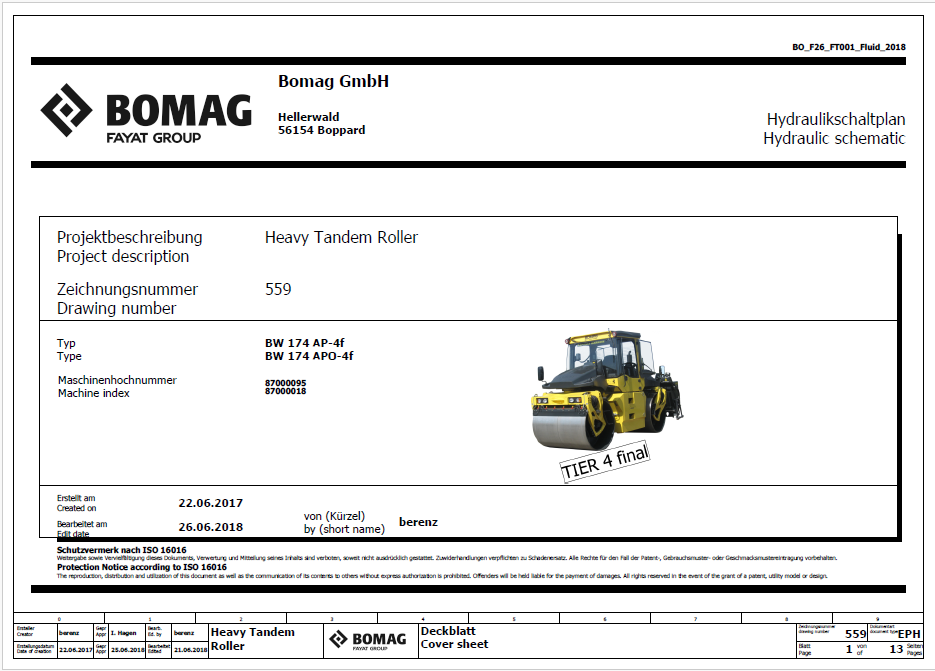Click document code 'BO_F26_FT001_Fluid_2018'
The height and width of the screenshot is (671, 935).
coord(849,47)
